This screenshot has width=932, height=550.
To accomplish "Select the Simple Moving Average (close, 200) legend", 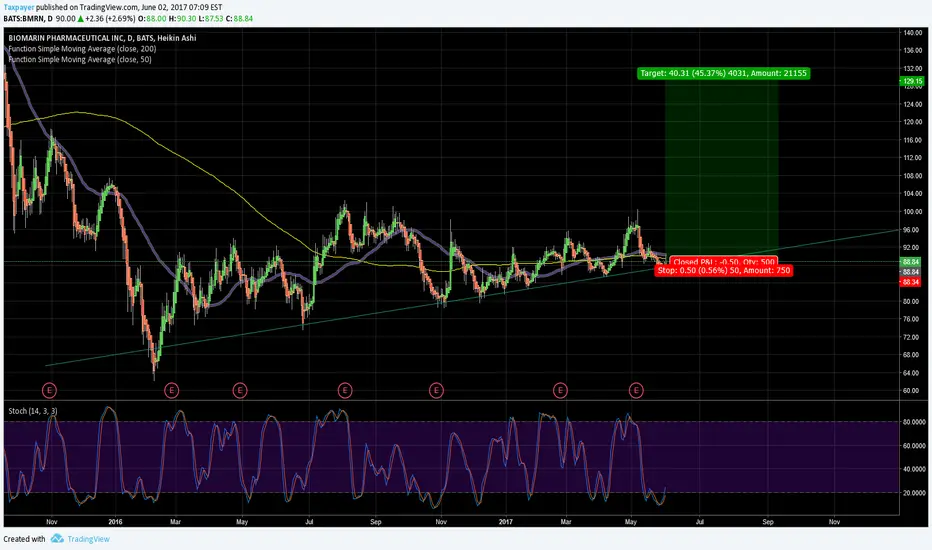I will [82, 49].
